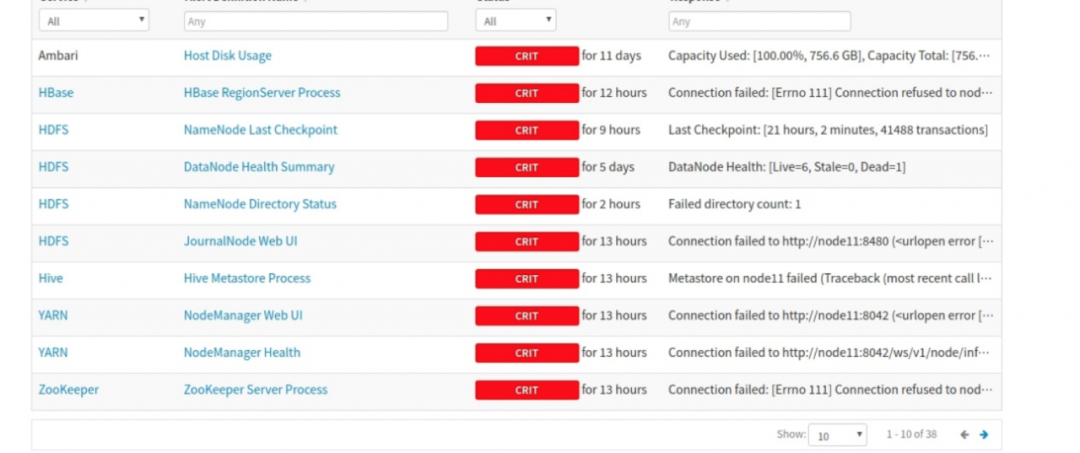Viewport: 1080px width, 453px height.
Task: Open YARN service in NodeManager Web UI row
Action: tap(53, 316)
